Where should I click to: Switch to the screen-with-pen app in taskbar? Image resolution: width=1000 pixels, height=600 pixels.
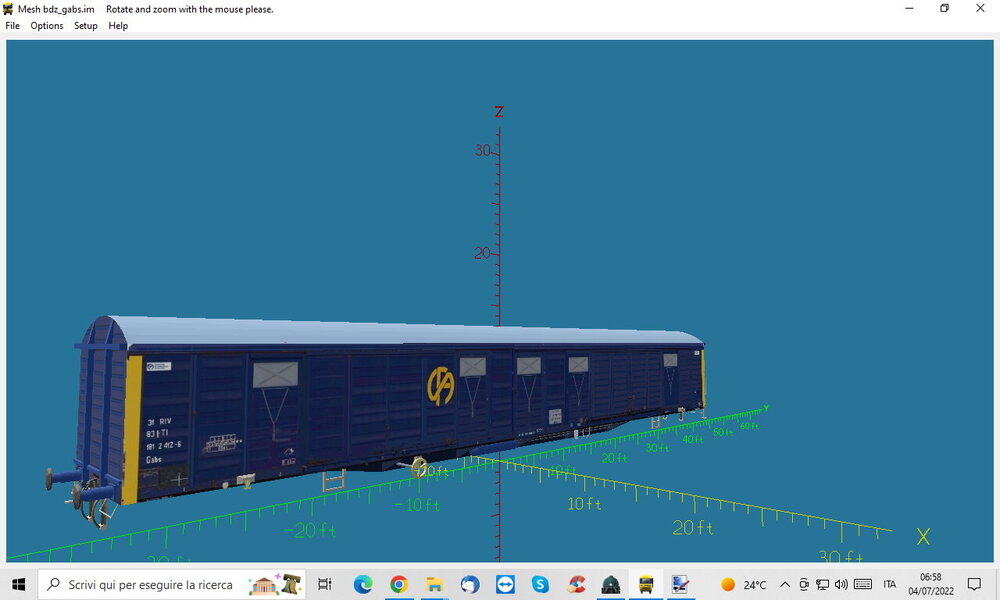(680, 584)
